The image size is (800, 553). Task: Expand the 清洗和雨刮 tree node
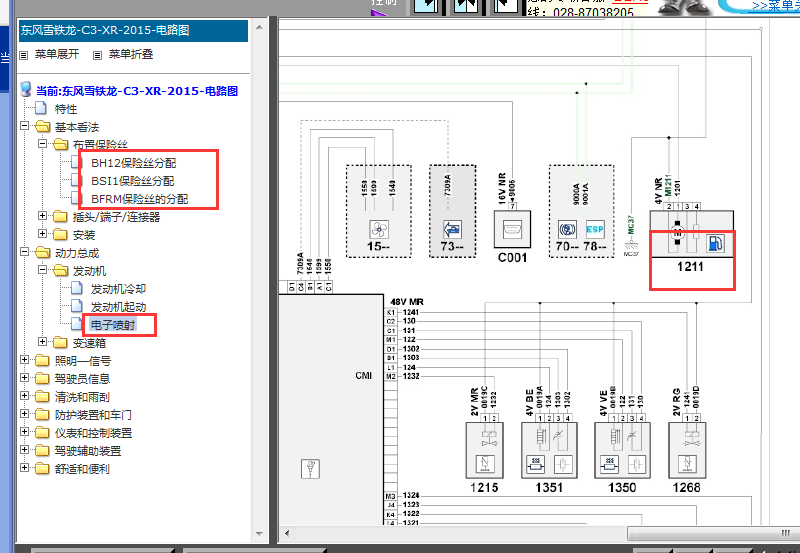24,395
